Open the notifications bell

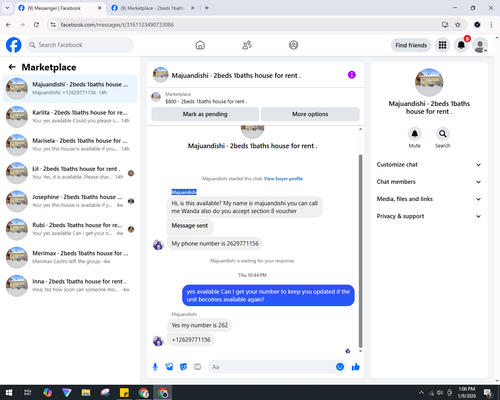coord(461,45)
